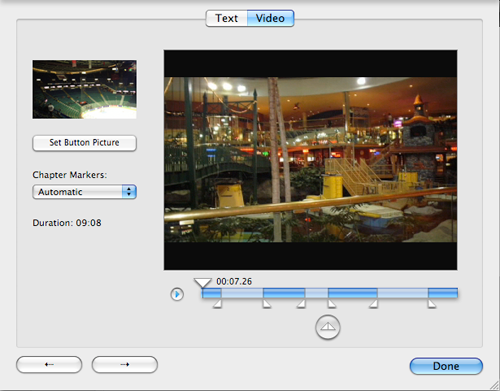
Task: Click the dropdown arrows on the Chapter Markers popup
Action: click(129, 192)
